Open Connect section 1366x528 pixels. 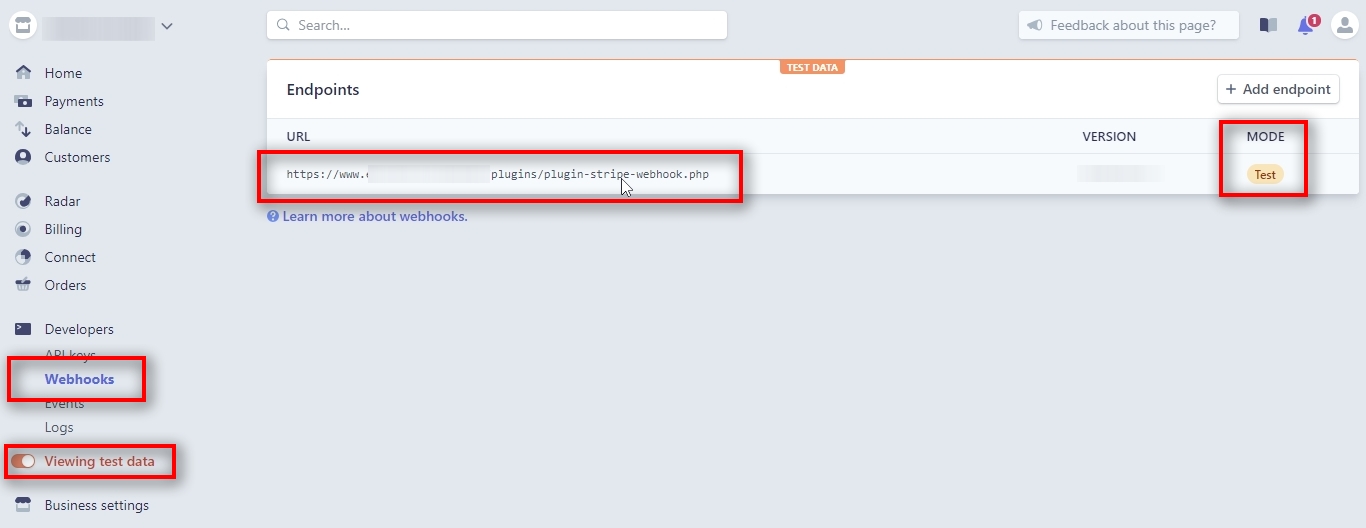[70, 257]
